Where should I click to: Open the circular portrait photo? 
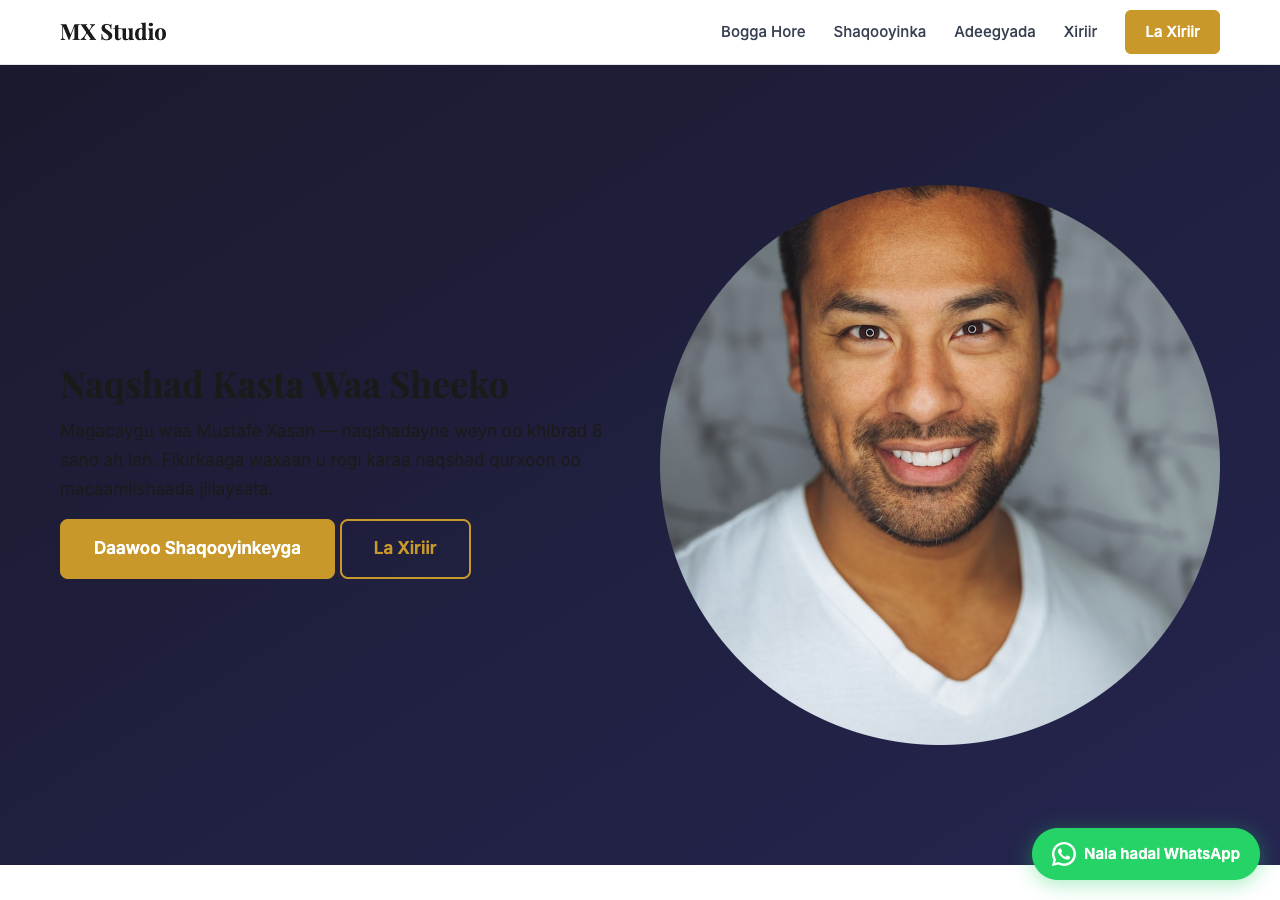click(x=940, y=465)
